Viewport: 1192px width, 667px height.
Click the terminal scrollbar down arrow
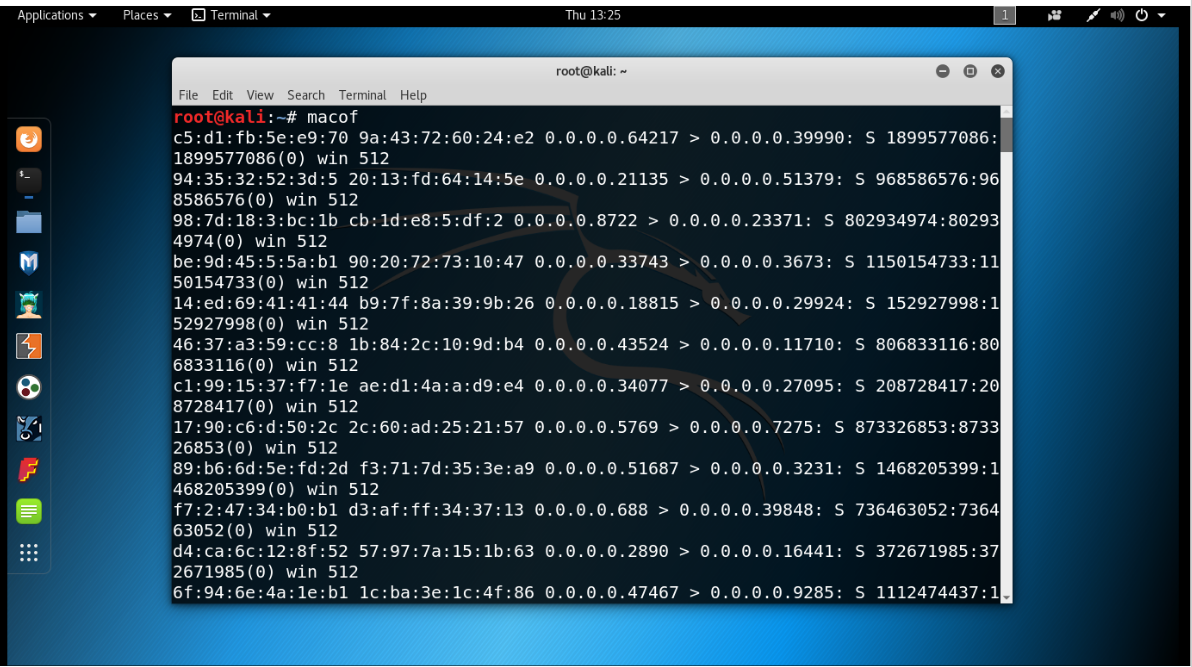pyautogui.click(x=1007, y=598)
